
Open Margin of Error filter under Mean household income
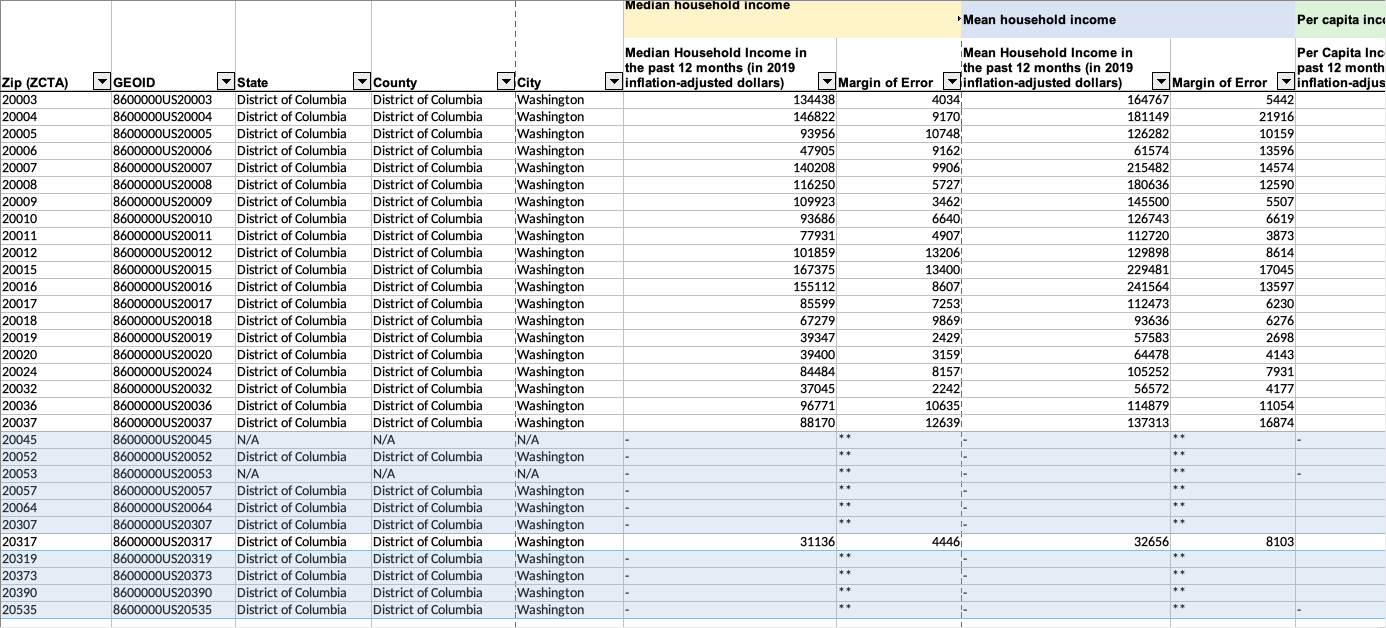pyautogui.click(x=1286, y=82)
